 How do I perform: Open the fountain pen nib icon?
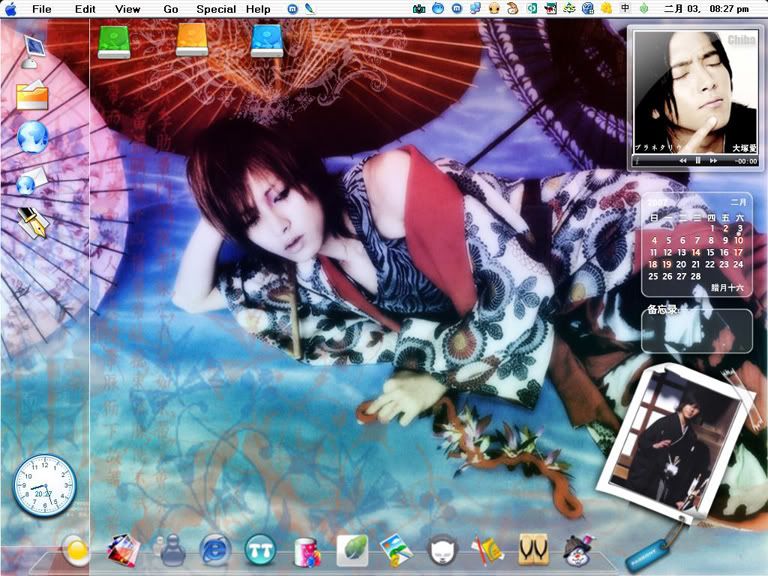[x=32, y=222]
